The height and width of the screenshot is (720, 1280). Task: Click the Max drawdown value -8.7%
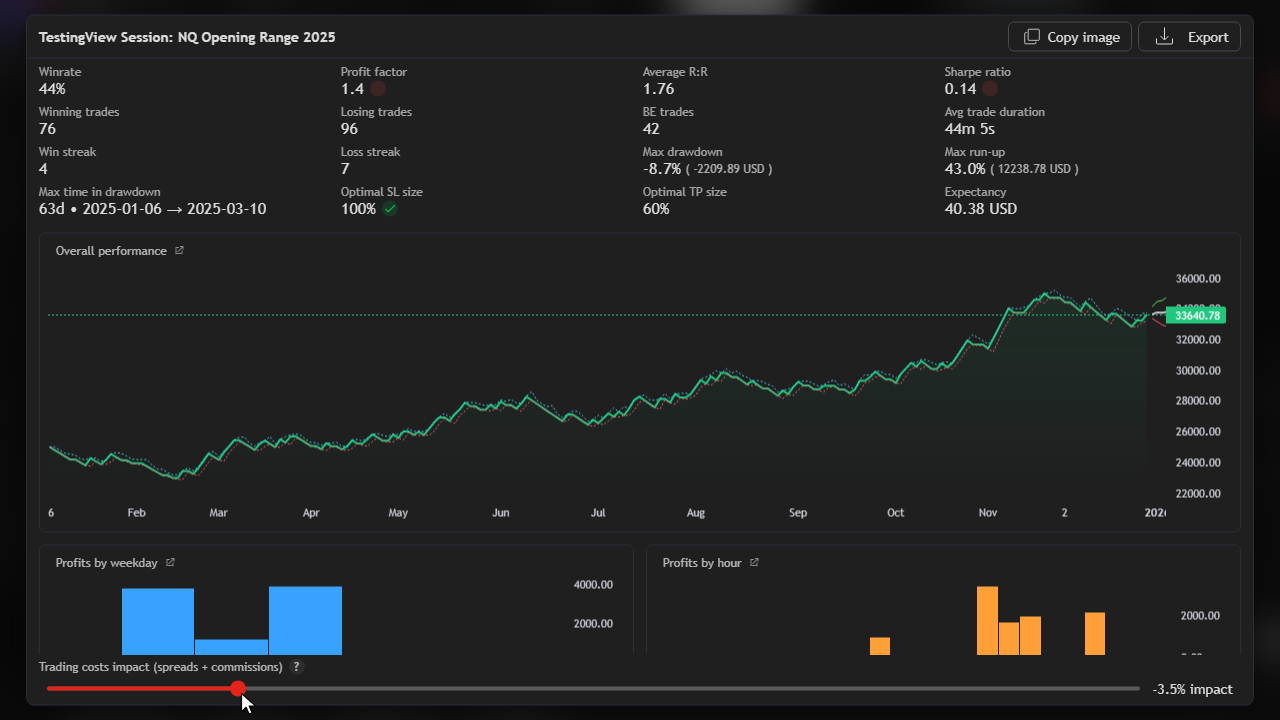click(x=662, y=169)
